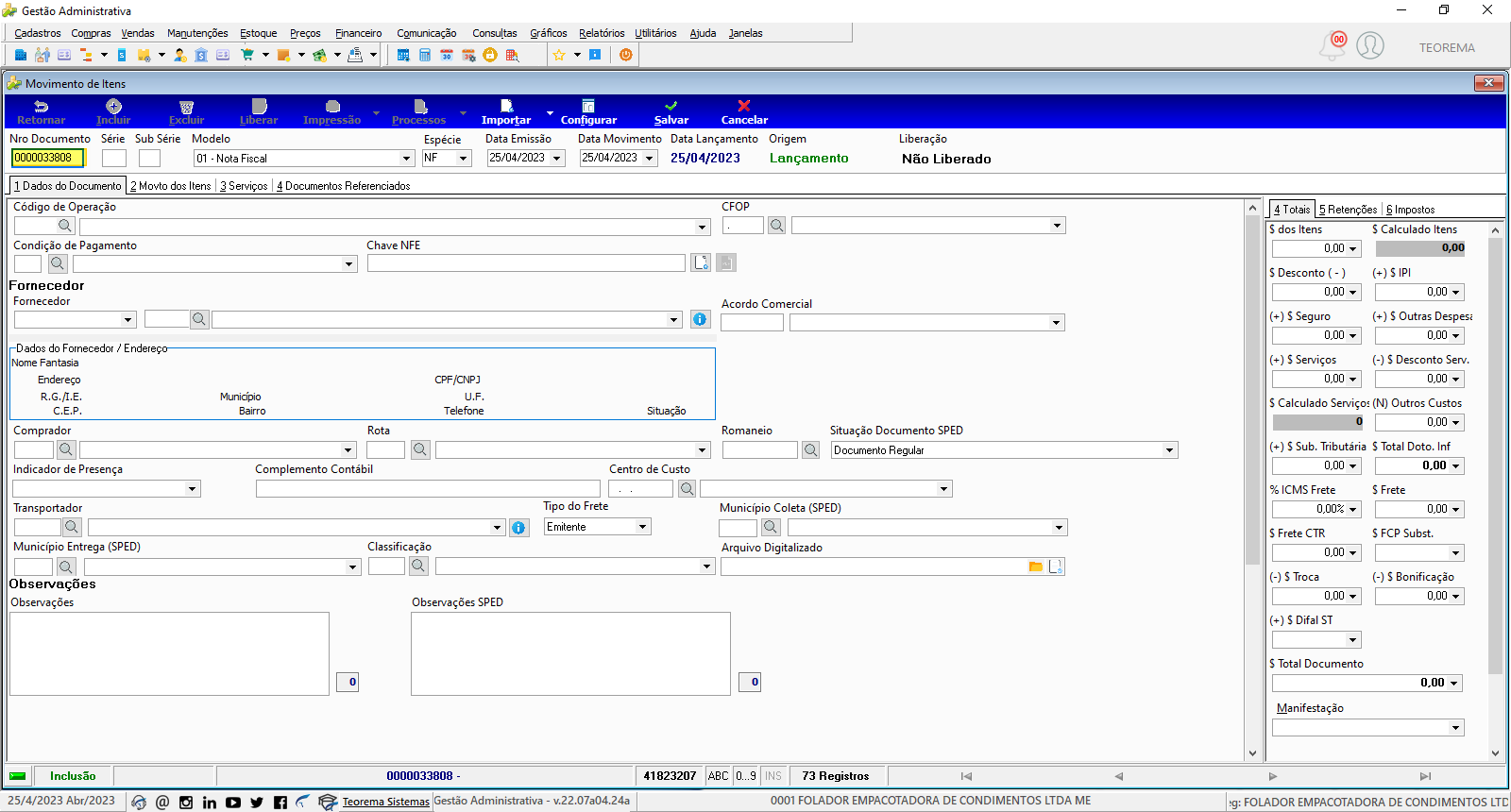This screenshot has width=1511, height=812.
Task: Expand the Acordo Comercial dropdown
Action: 1057,323
